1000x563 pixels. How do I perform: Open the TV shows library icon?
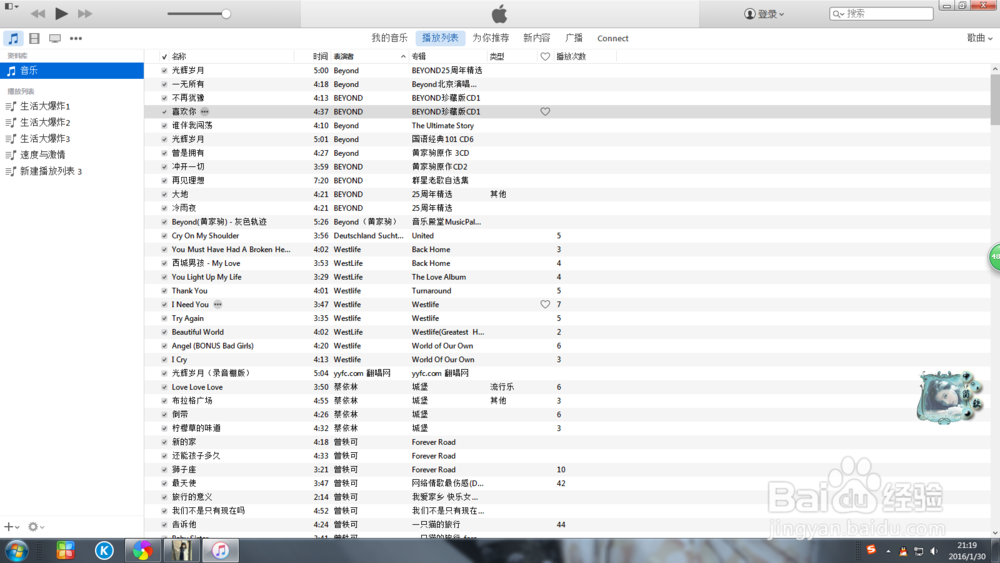tap(55, 38)
